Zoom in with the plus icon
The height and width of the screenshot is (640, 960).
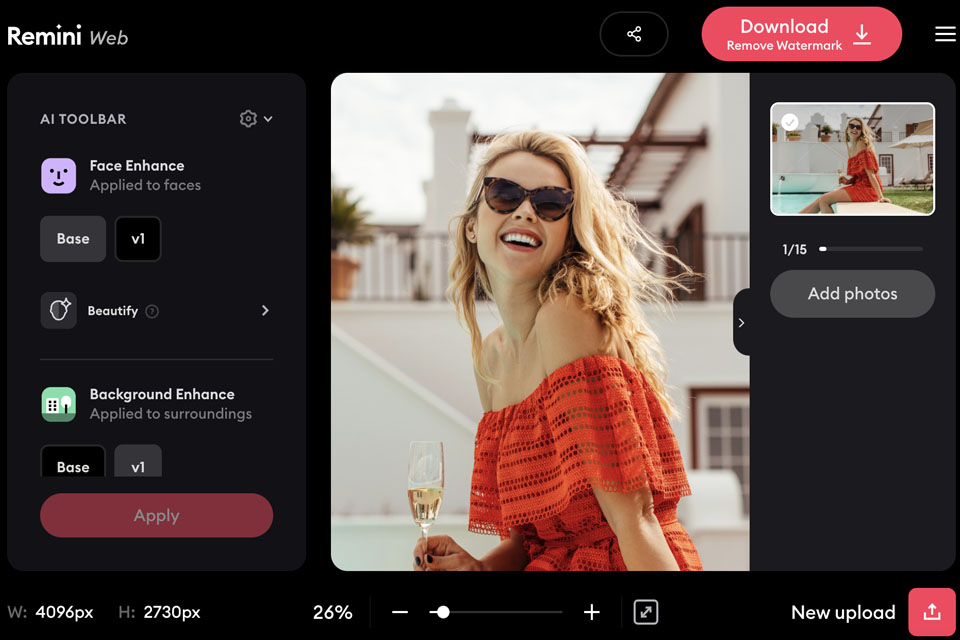click(591, 612)
